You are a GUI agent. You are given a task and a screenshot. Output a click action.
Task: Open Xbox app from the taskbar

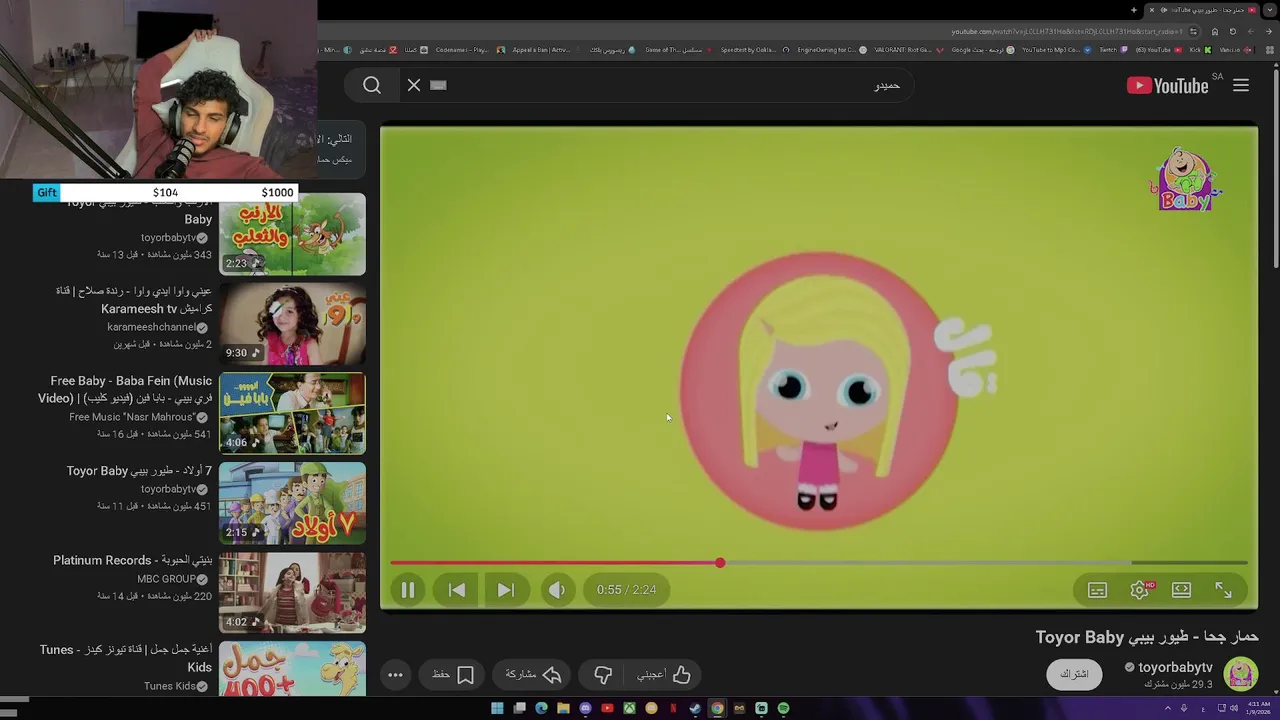point(629,708)
